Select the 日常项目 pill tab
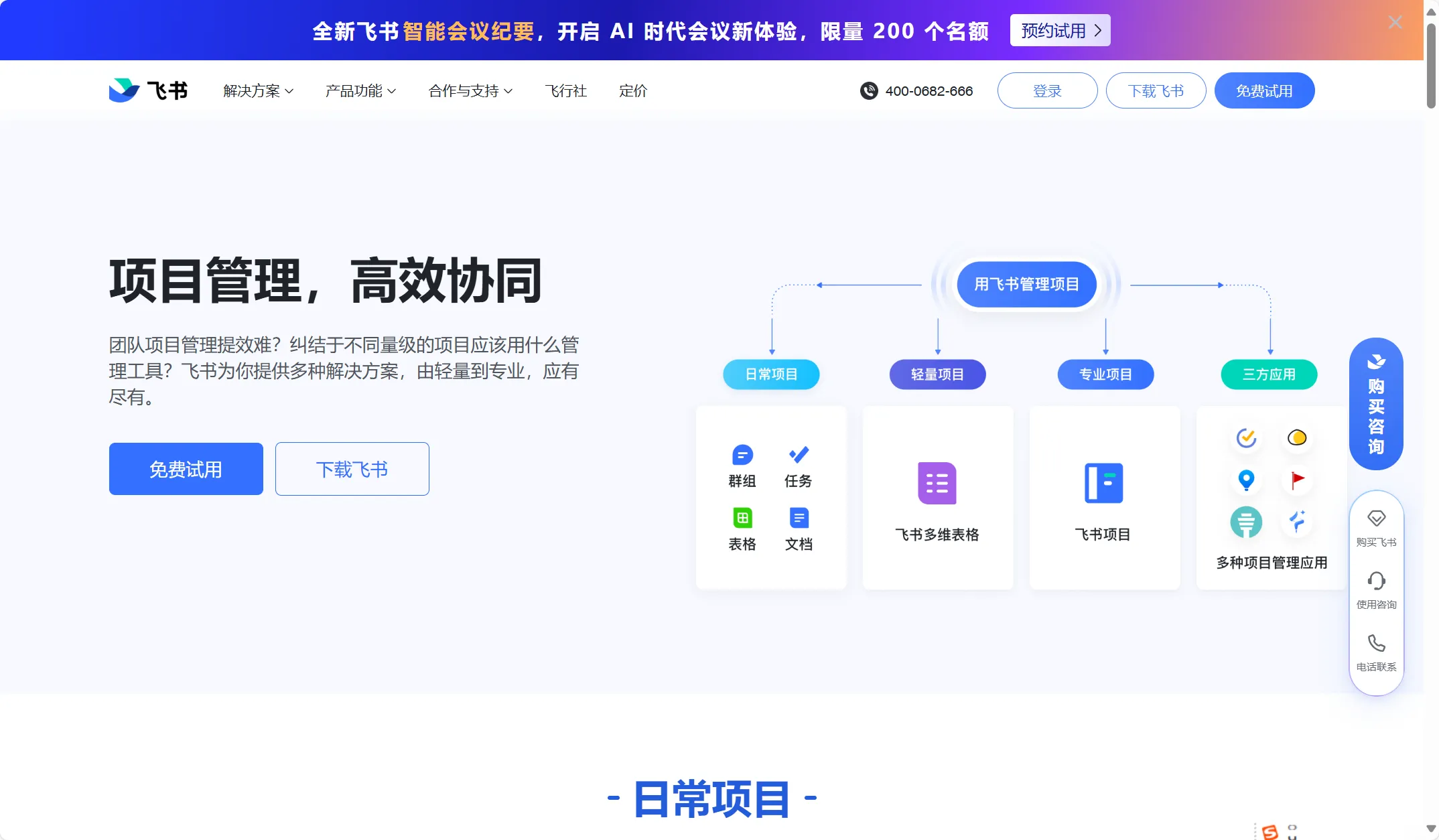The width and height of the screenshot is (1439, 840). pyautogui.click(x=771, y=374)
